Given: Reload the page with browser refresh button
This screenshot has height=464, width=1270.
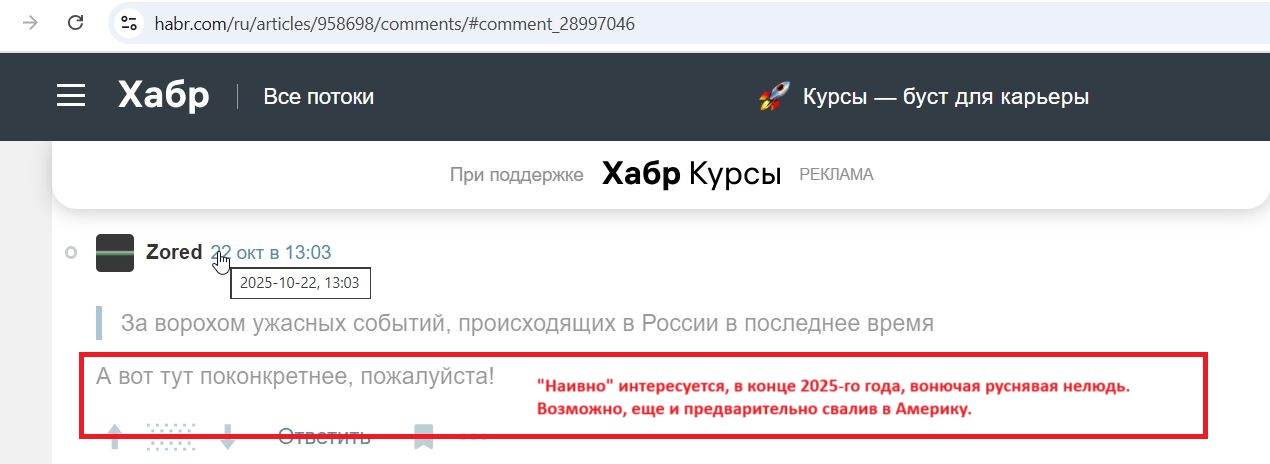Looking at the screenshot, I should pyautogui.click(x=75, y=22).
